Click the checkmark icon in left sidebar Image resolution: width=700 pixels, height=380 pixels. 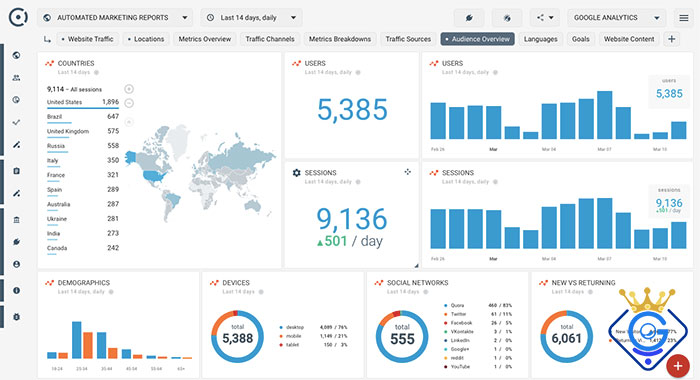coord(17,122)
